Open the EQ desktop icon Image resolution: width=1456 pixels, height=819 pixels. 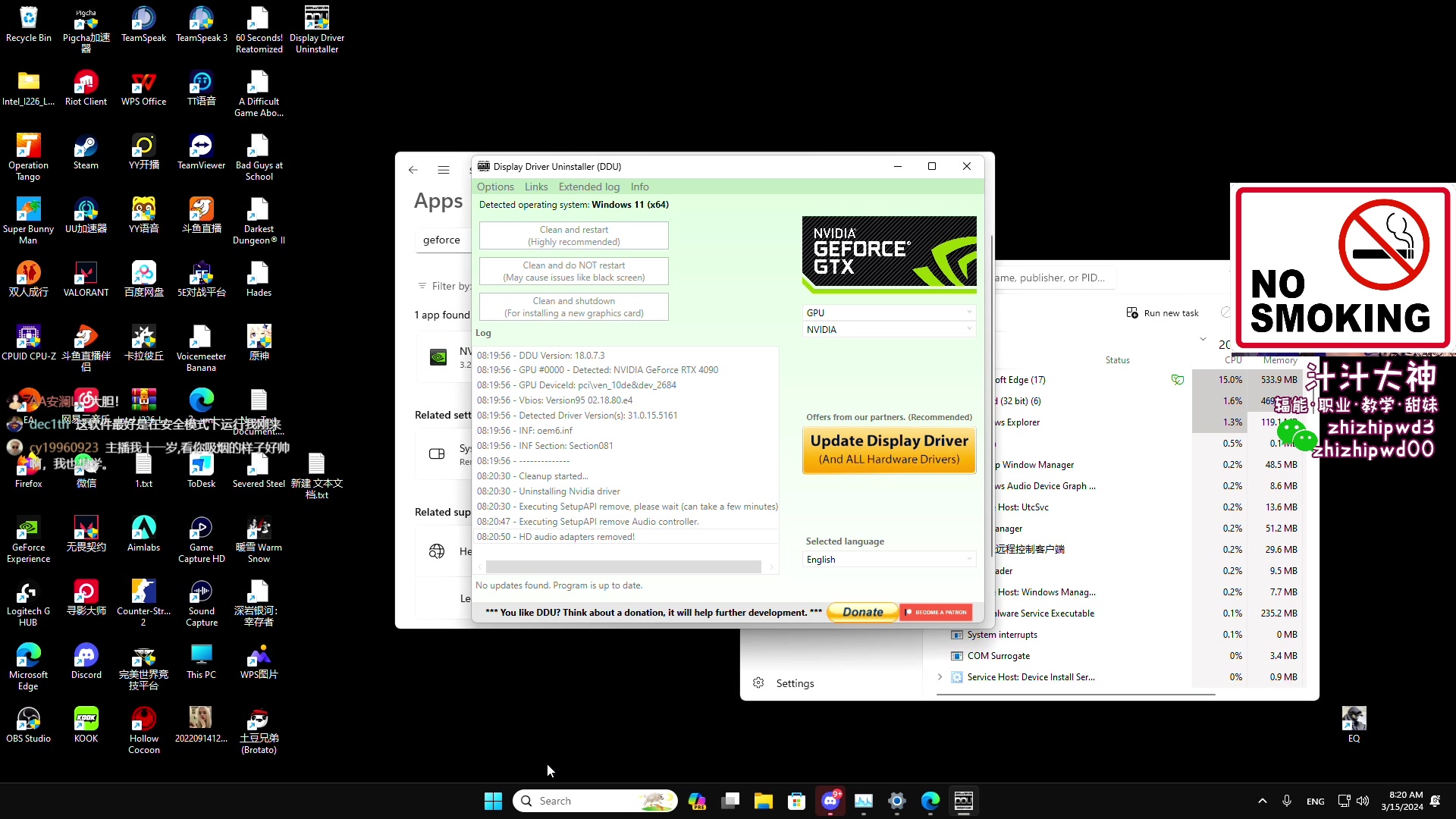(1354, 725)
